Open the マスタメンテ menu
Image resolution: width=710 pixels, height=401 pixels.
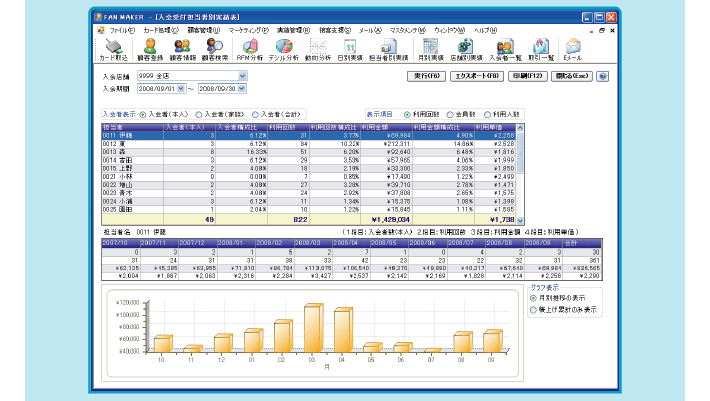coord(408,30)
